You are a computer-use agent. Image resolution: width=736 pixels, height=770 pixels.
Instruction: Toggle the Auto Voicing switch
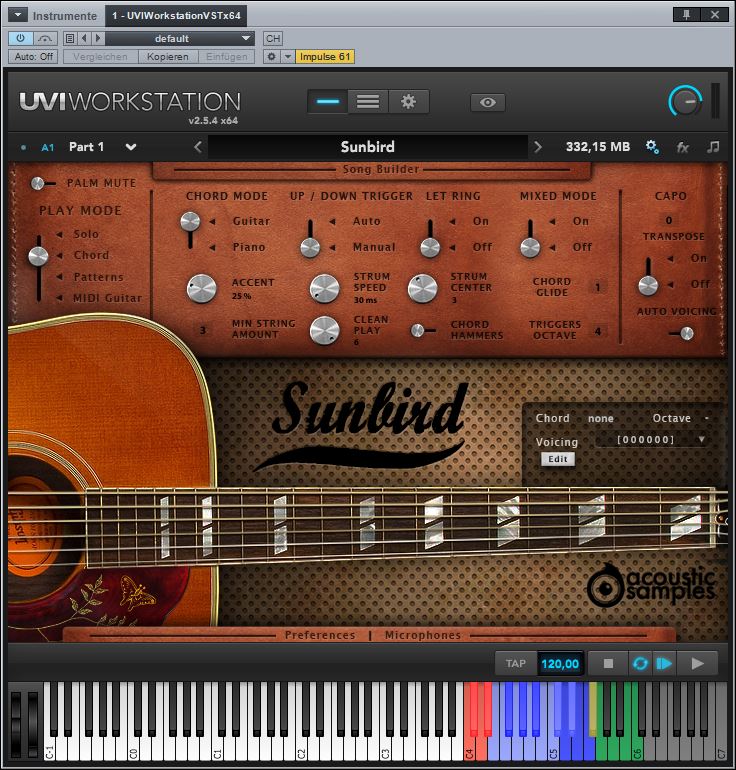coord(681,334)
